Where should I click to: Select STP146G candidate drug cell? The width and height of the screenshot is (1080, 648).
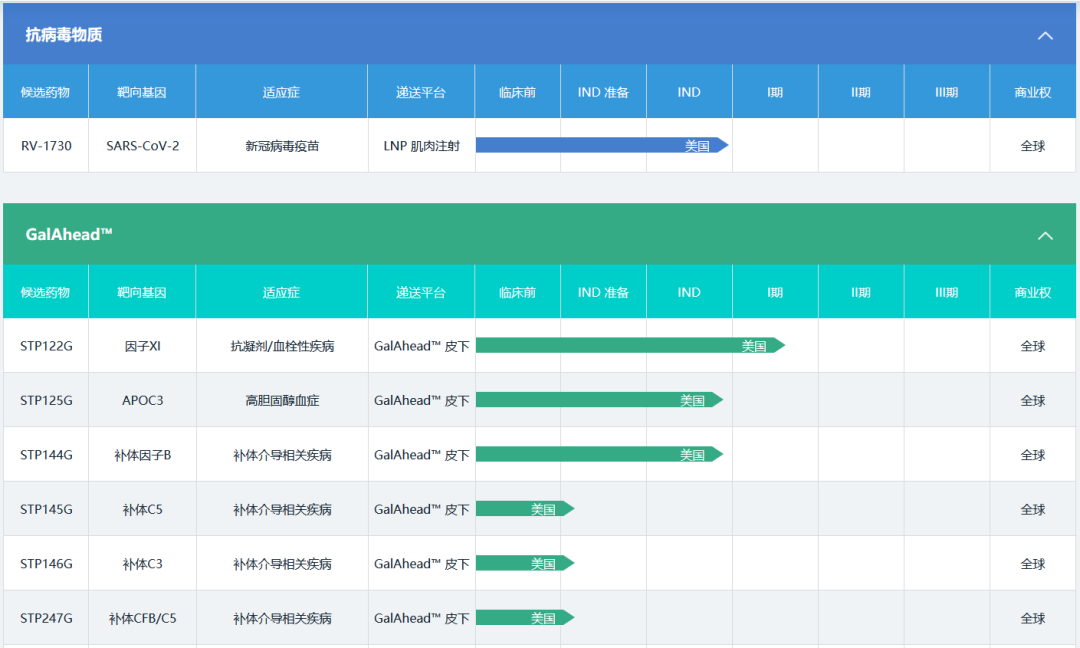[46, 563]
